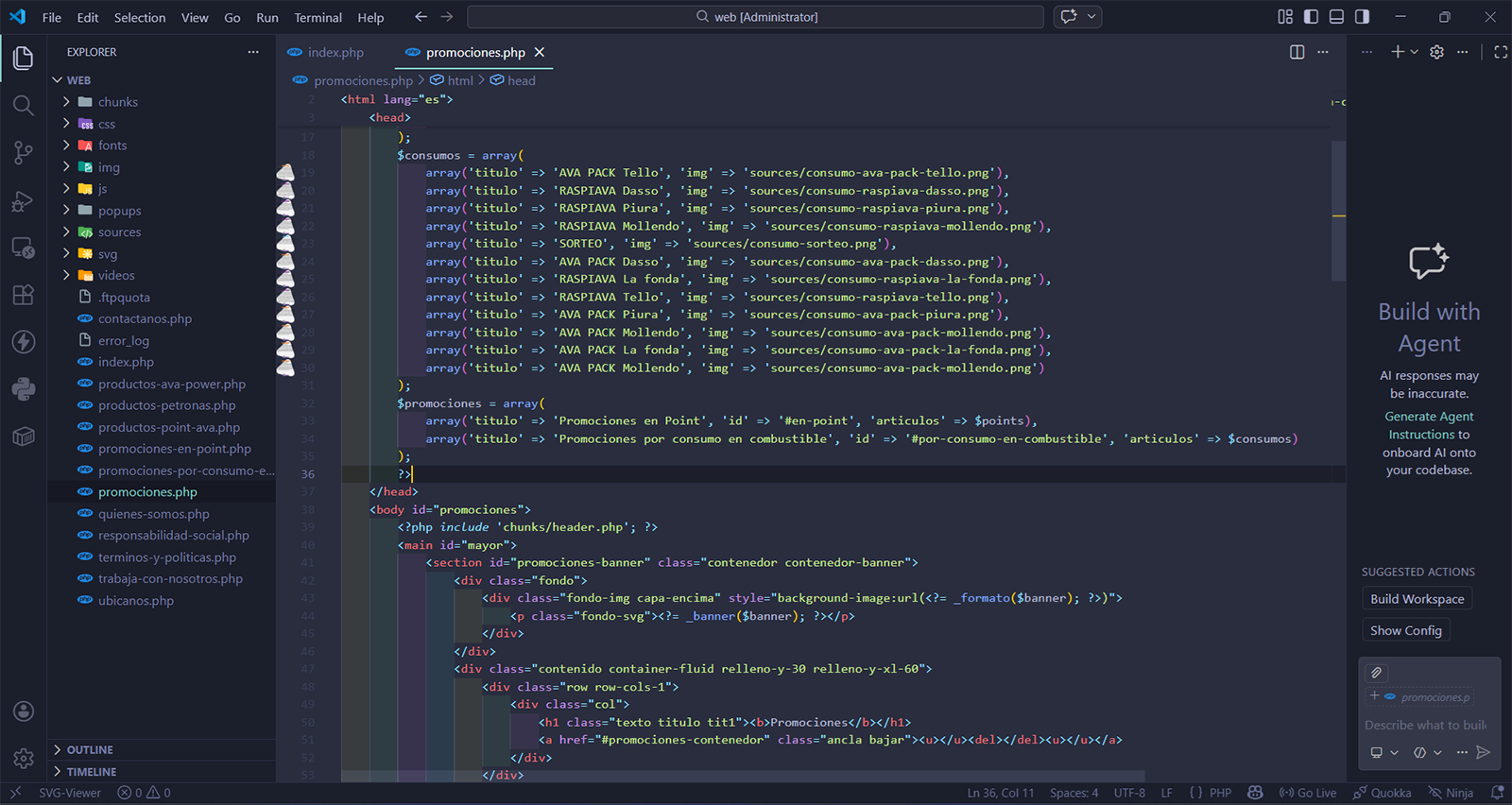Expand the OUTLINE section
This screenshot has width=1512, height=805.
[90, 749]
